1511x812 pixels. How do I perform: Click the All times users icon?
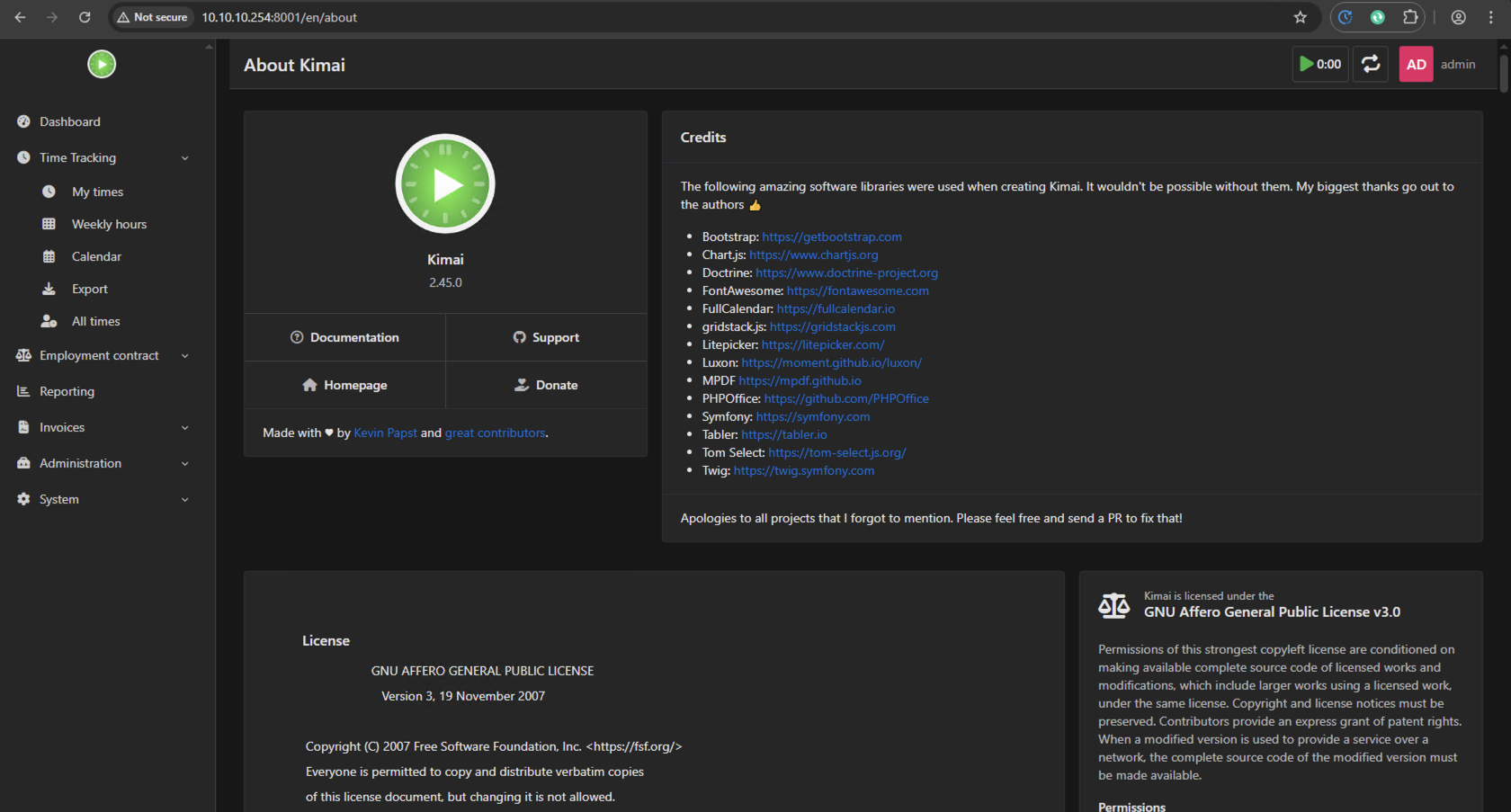pos(49,321)
